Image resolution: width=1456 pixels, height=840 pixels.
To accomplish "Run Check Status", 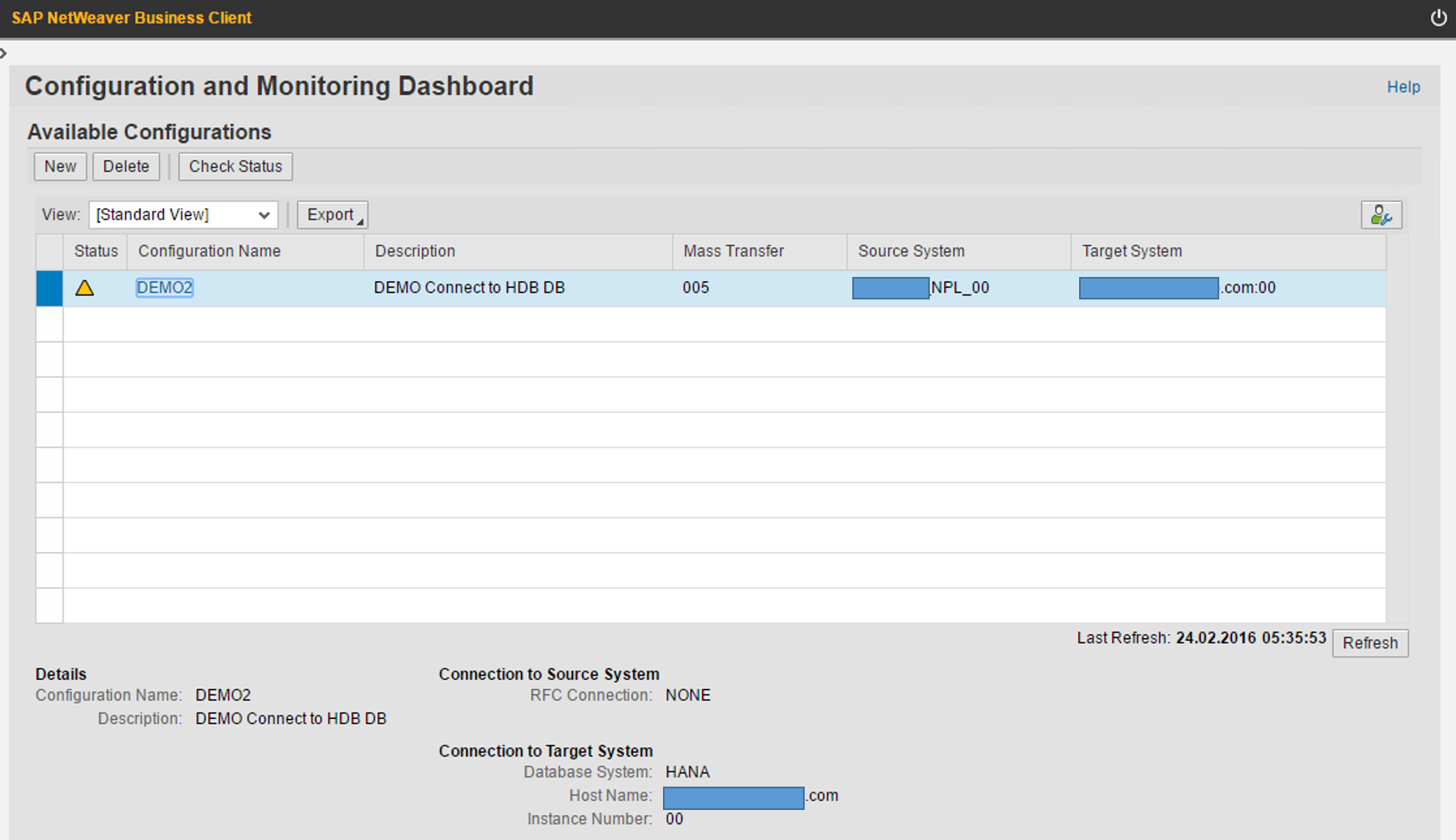I will tap(235, 166).
